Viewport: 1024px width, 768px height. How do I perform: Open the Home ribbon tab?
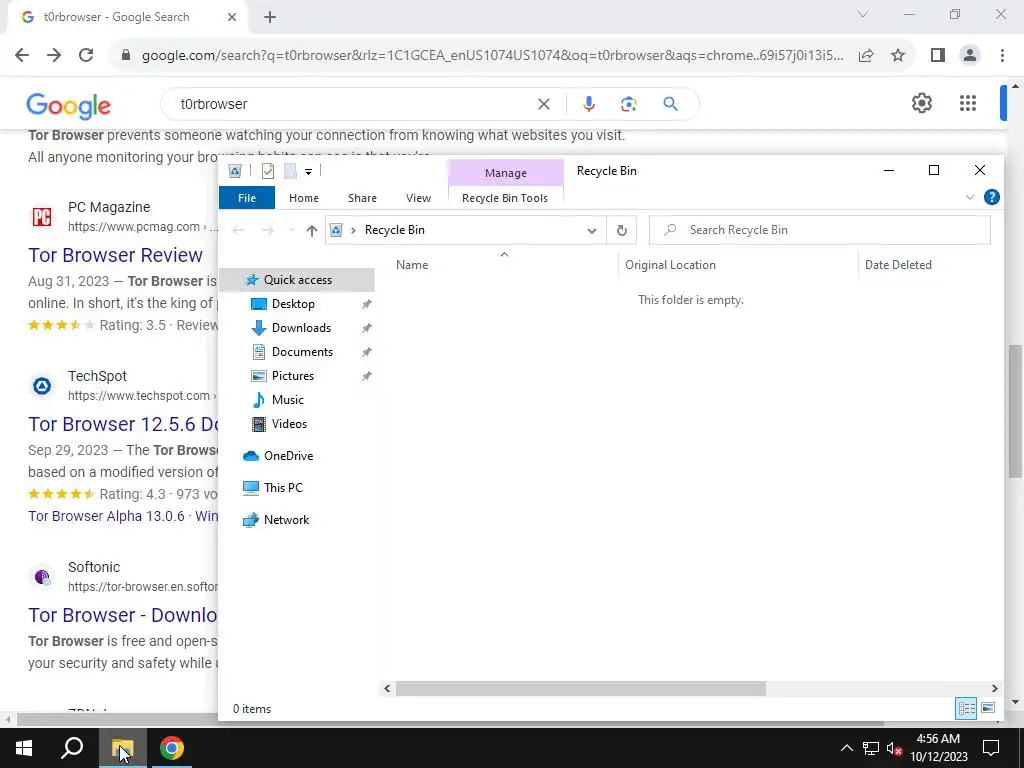(x=304, y=198)
